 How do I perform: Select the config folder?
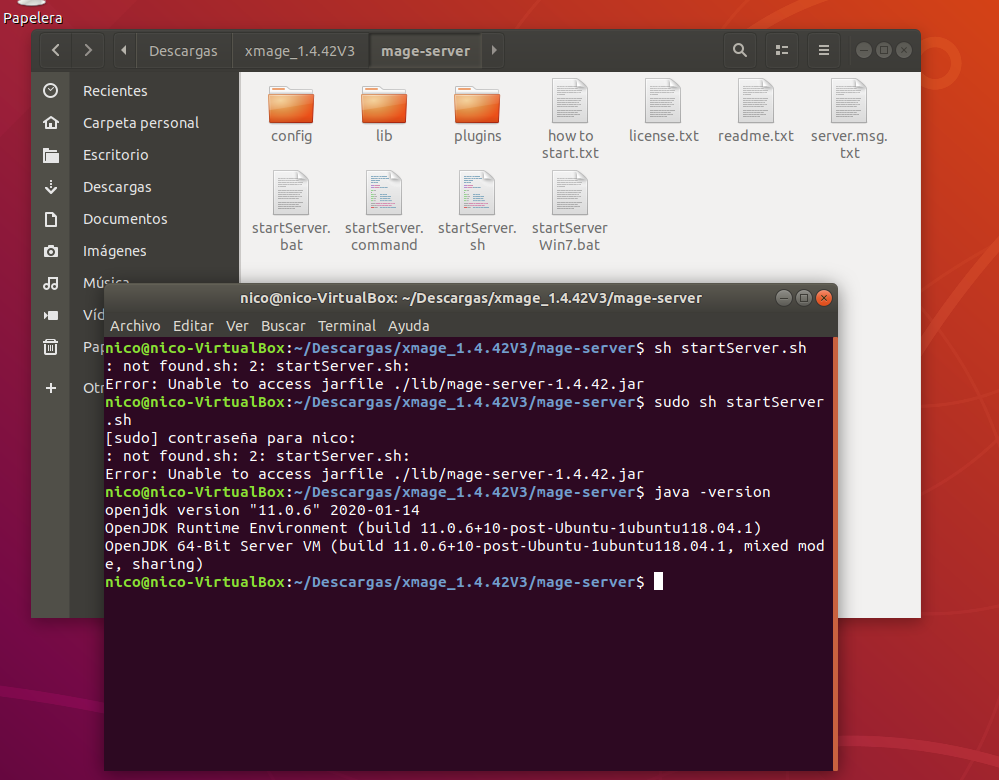coord(291,113)
